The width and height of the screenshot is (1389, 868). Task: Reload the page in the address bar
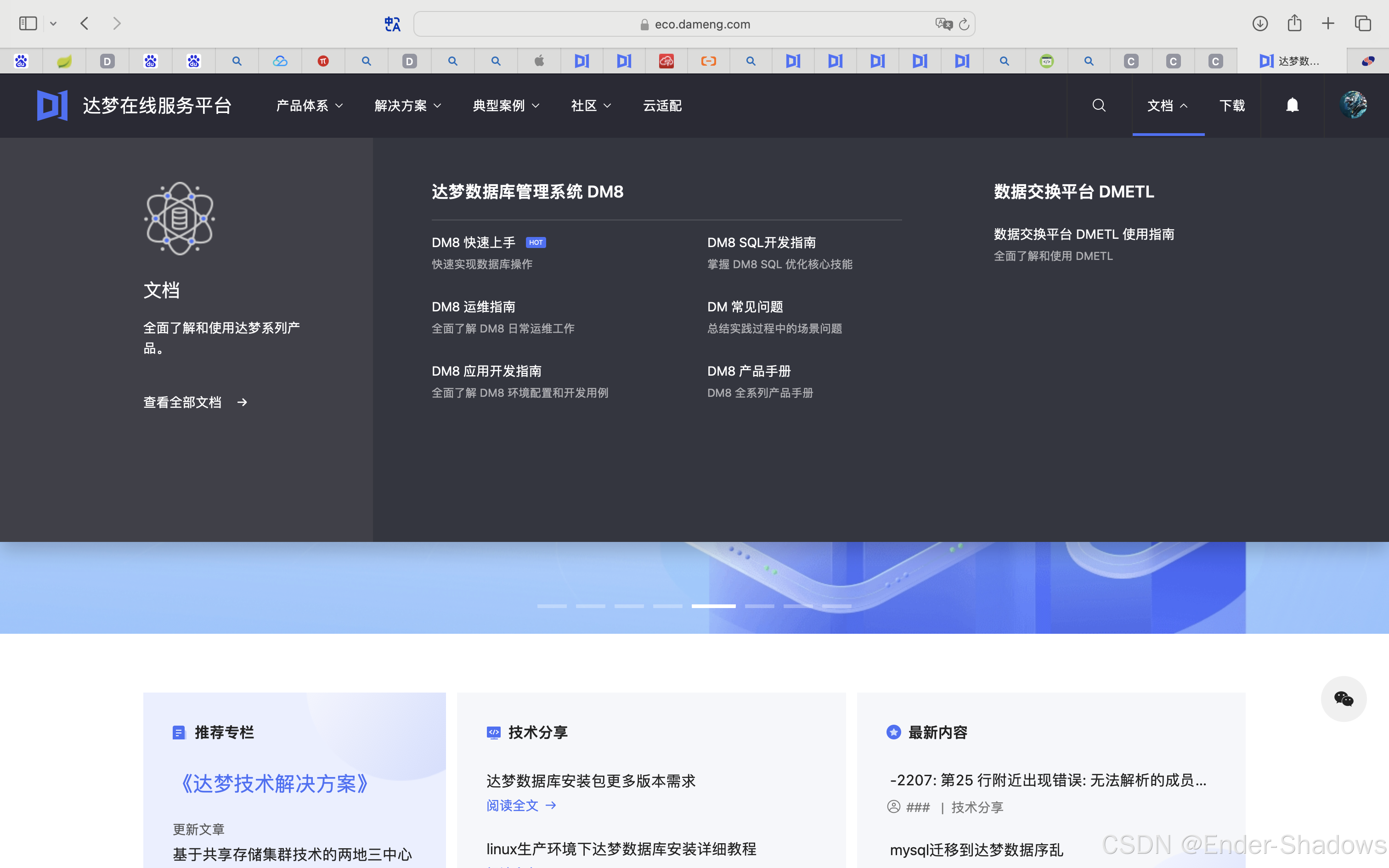(964, 24)
